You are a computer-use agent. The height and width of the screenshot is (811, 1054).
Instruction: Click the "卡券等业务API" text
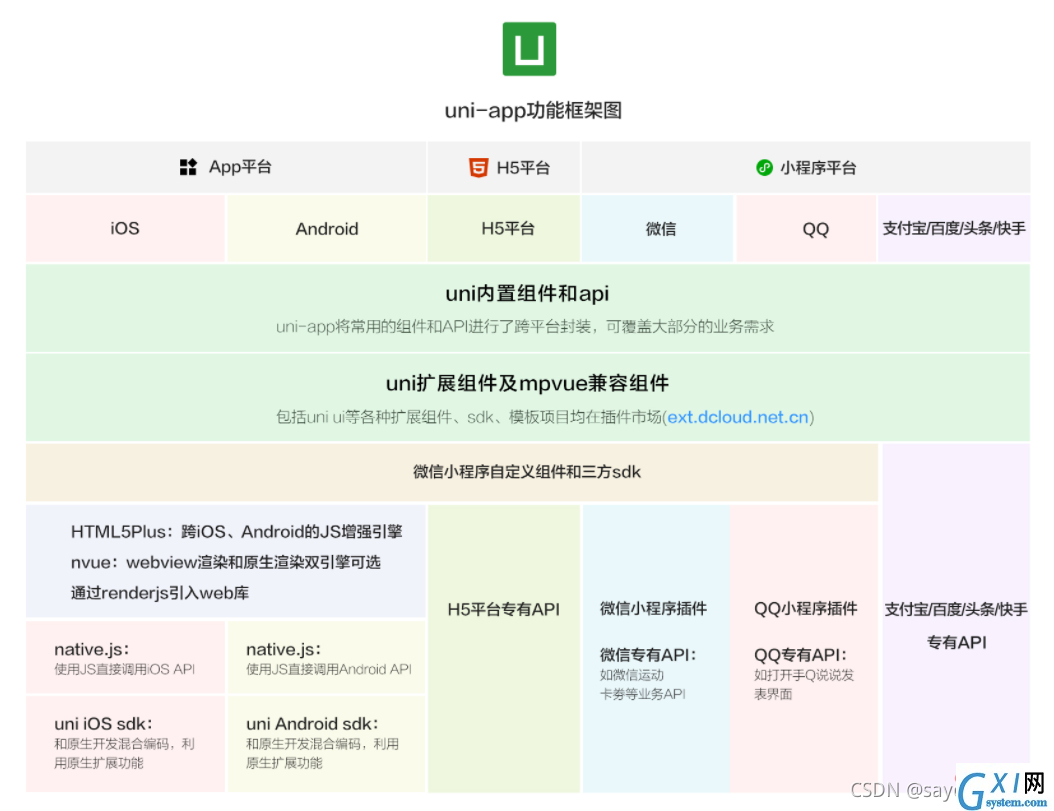pyautogui.click(x=643, y=694)
